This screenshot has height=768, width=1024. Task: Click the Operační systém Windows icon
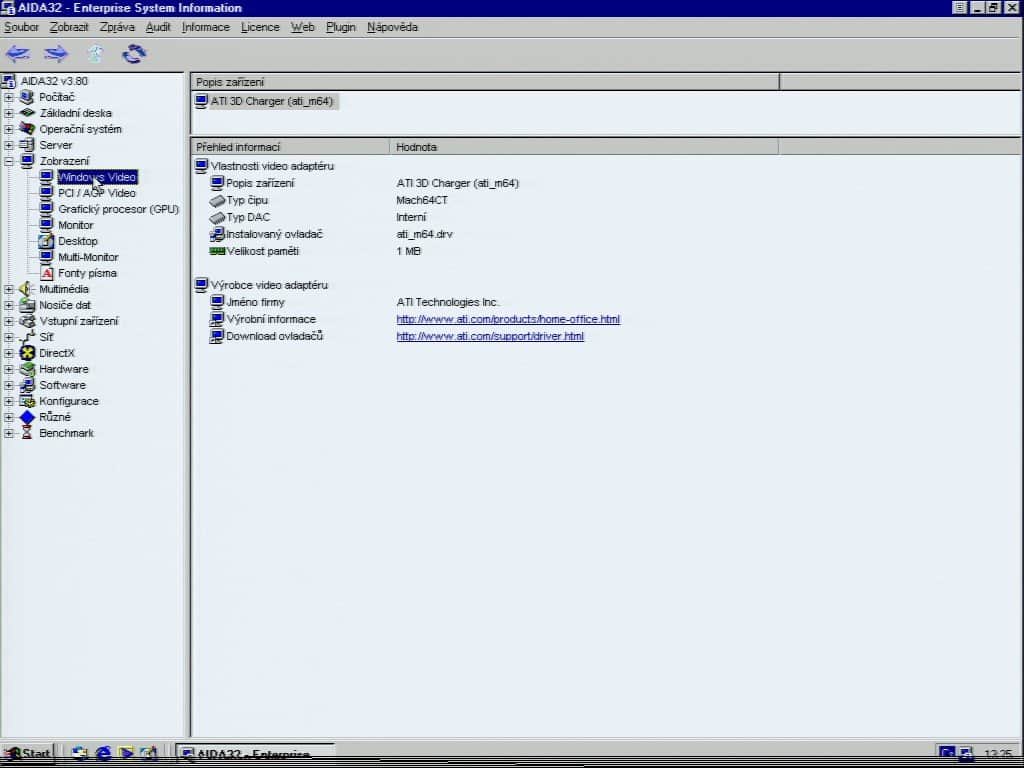click(27, 129)
